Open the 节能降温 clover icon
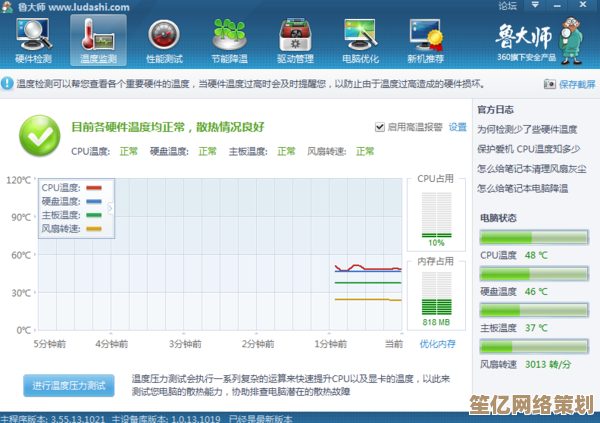The width and height of the screenshot is (600, 423). (230, 41)
